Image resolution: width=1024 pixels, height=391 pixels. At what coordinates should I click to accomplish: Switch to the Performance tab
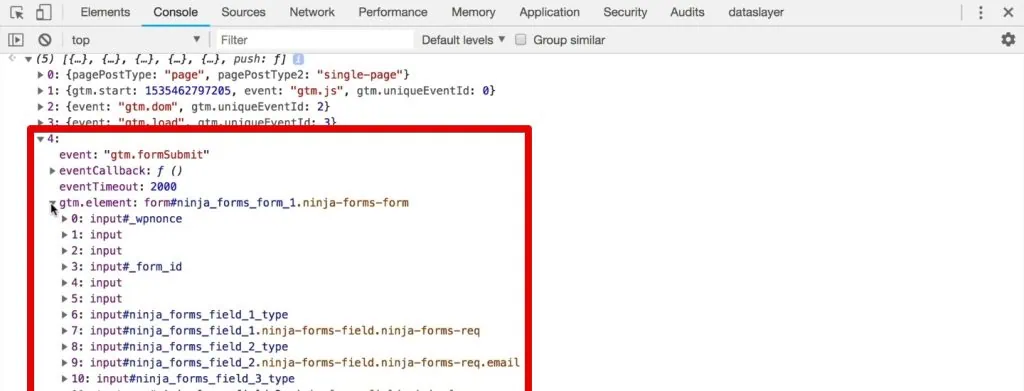393,12
